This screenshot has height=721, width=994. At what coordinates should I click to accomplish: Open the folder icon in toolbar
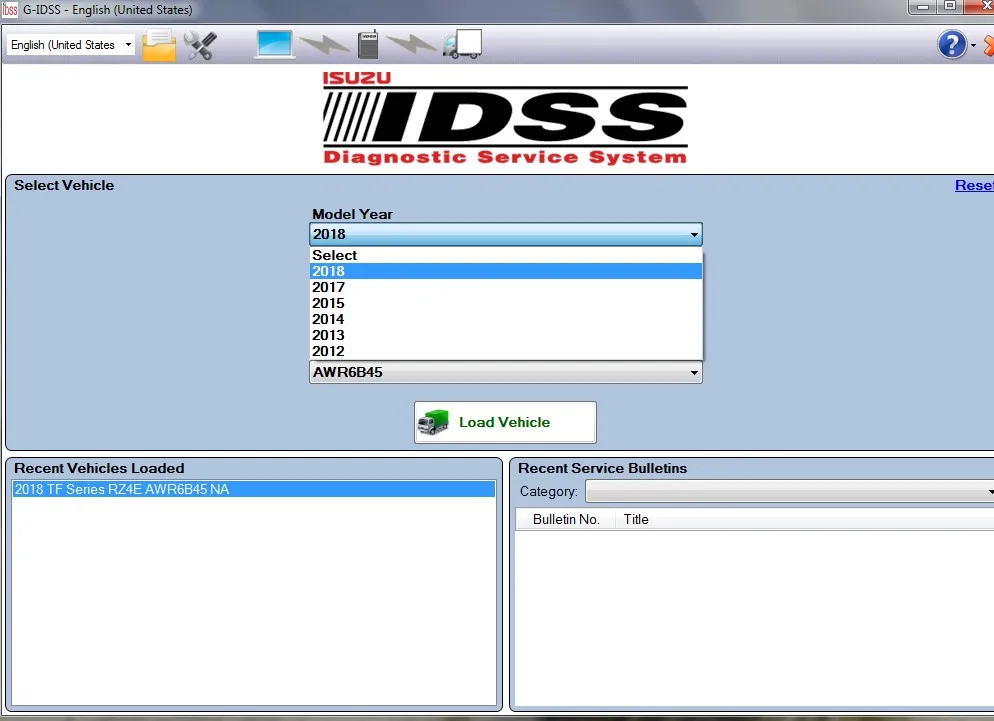(159, 45)
